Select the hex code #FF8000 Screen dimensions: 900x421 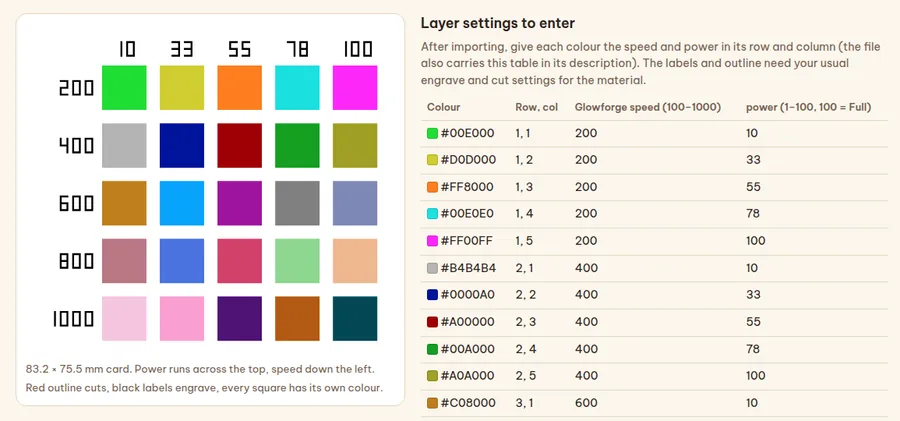[467, 187]
